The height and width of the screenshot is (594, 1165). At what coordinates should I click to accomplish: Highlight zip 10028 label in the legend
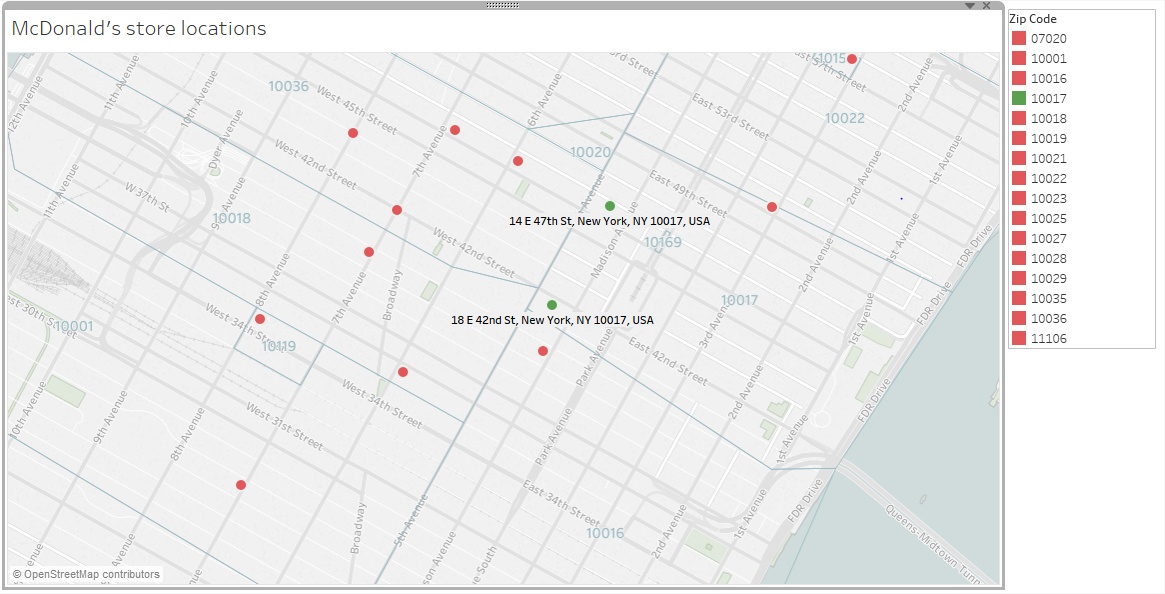pyautogui.click(x=1048, y=259)
